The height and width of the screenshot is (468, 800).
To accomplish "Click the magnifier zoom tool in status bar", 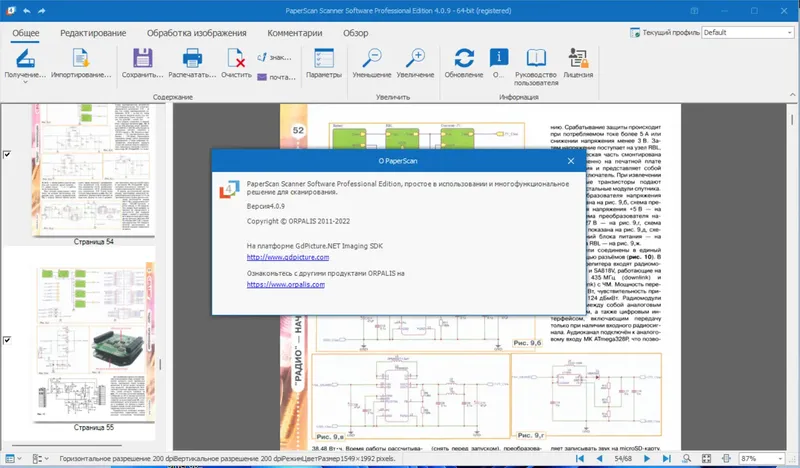I will point(687,458).
